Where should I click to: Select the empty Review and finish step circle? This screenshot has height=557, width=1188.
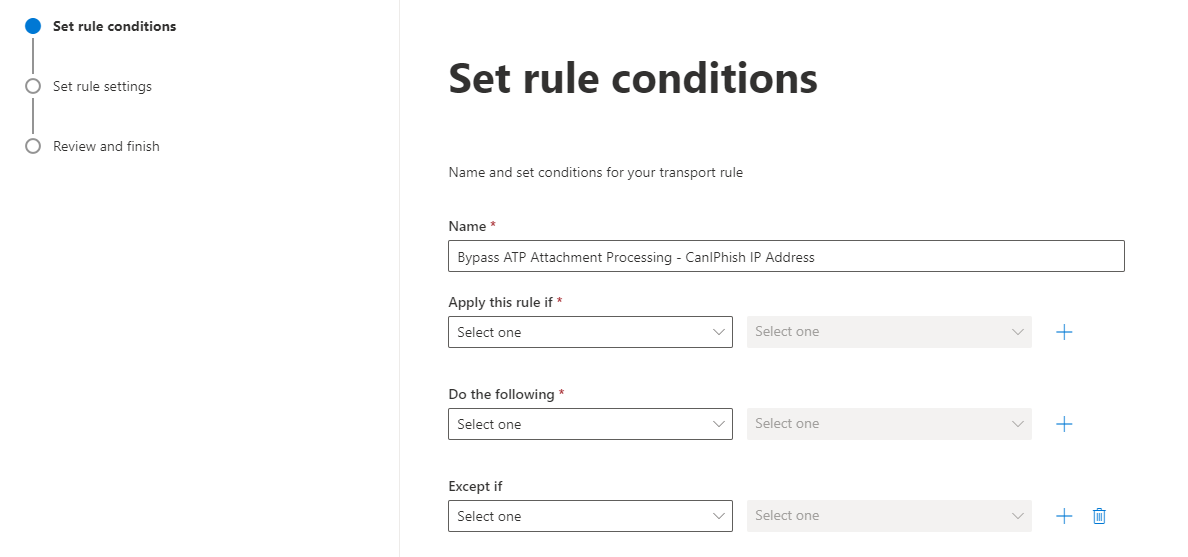[x=33, y=146]
